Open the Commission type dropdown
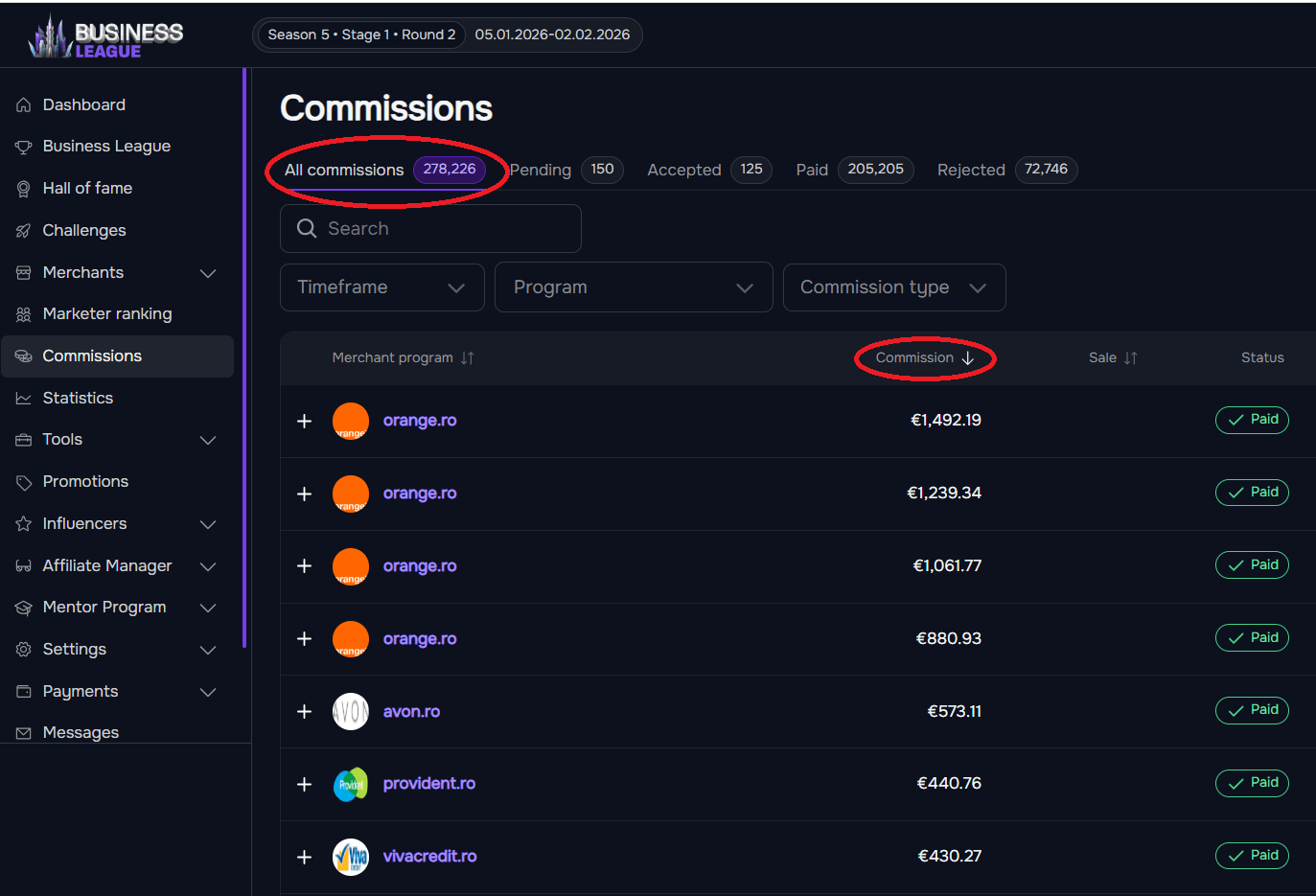 (893, 287)
